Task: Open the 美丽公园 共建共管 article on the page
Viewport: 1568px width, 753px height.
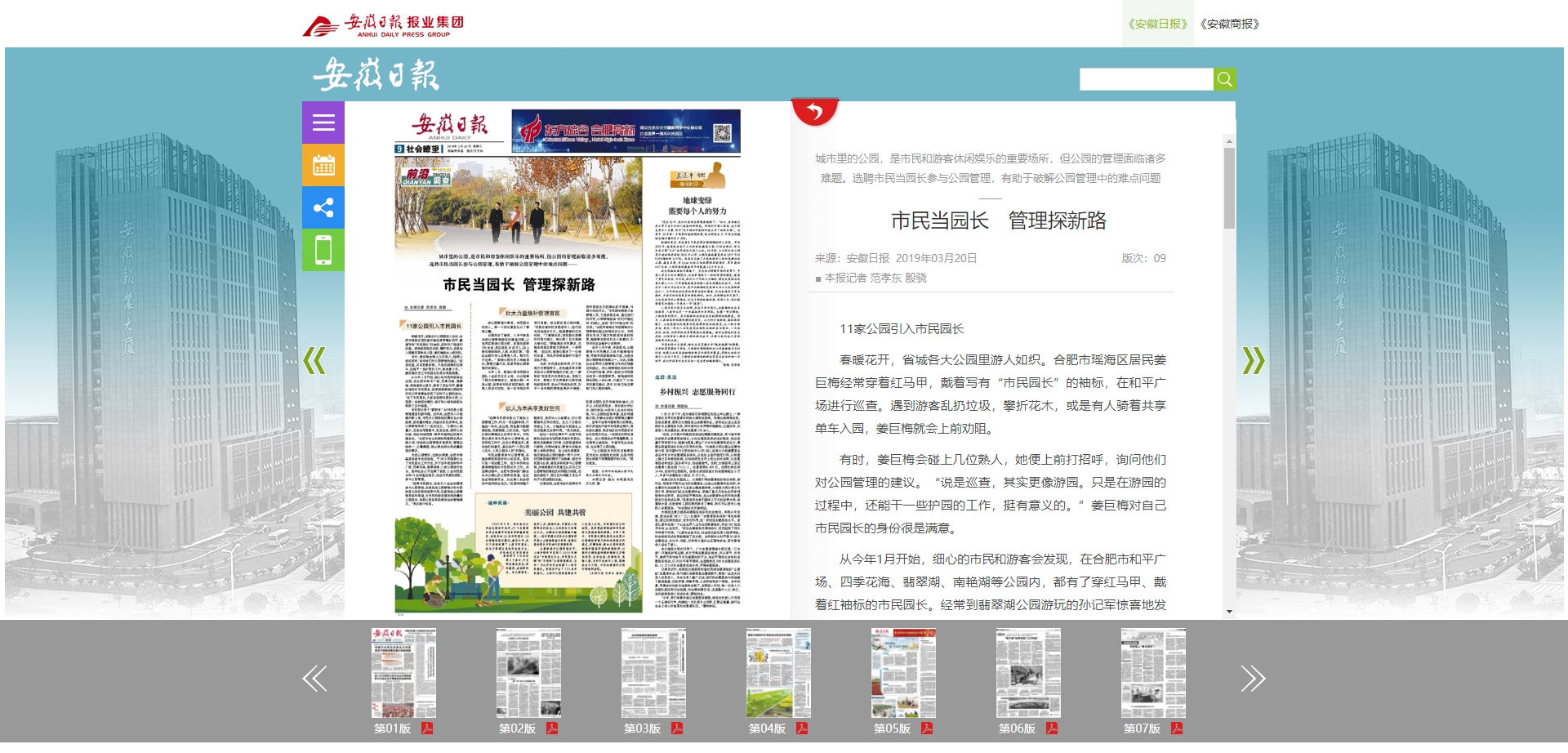Action: (x=555, y=512)
